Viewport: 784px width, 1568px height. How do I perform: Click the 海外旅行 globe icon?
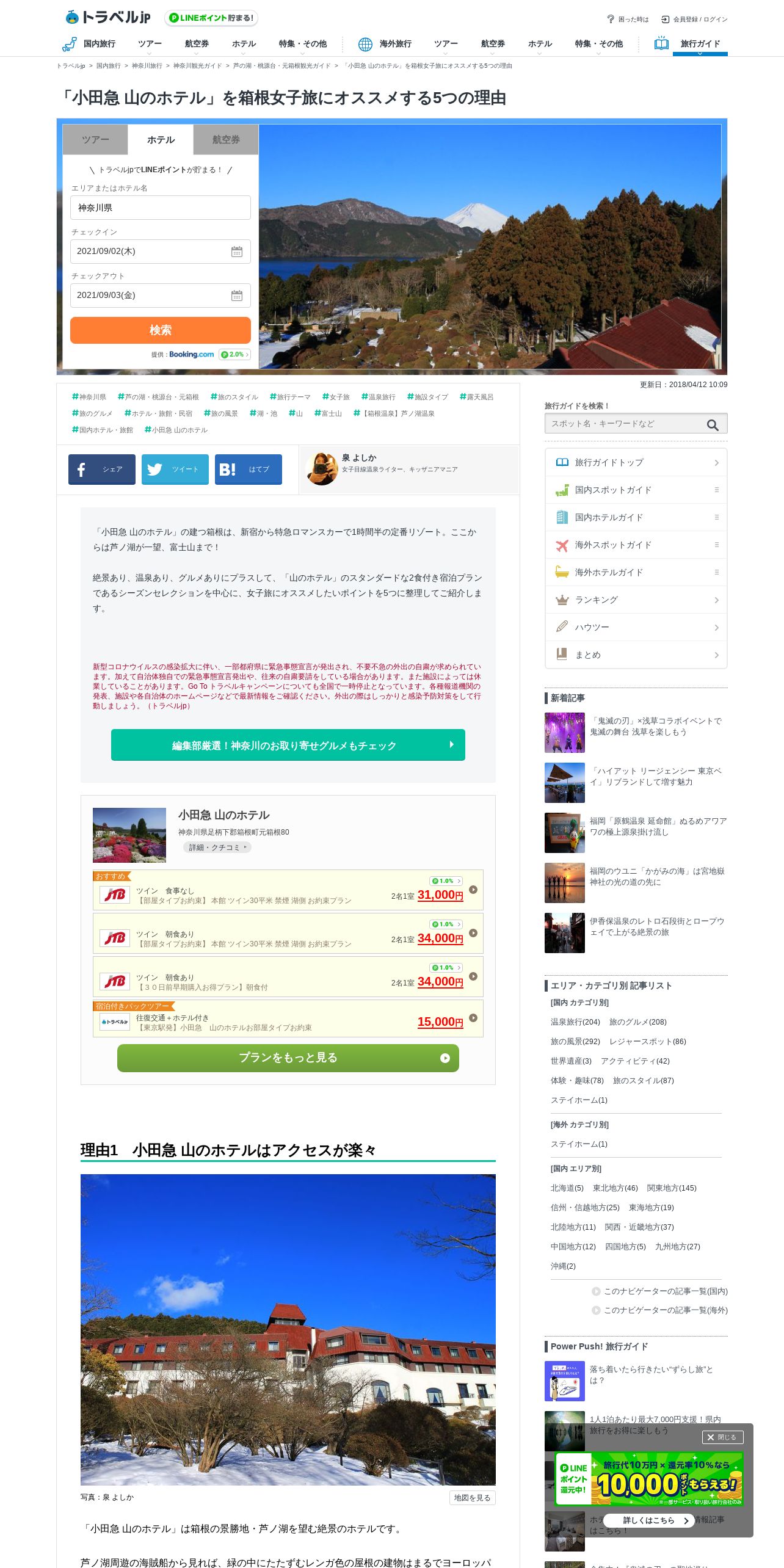tap(365, 44)
